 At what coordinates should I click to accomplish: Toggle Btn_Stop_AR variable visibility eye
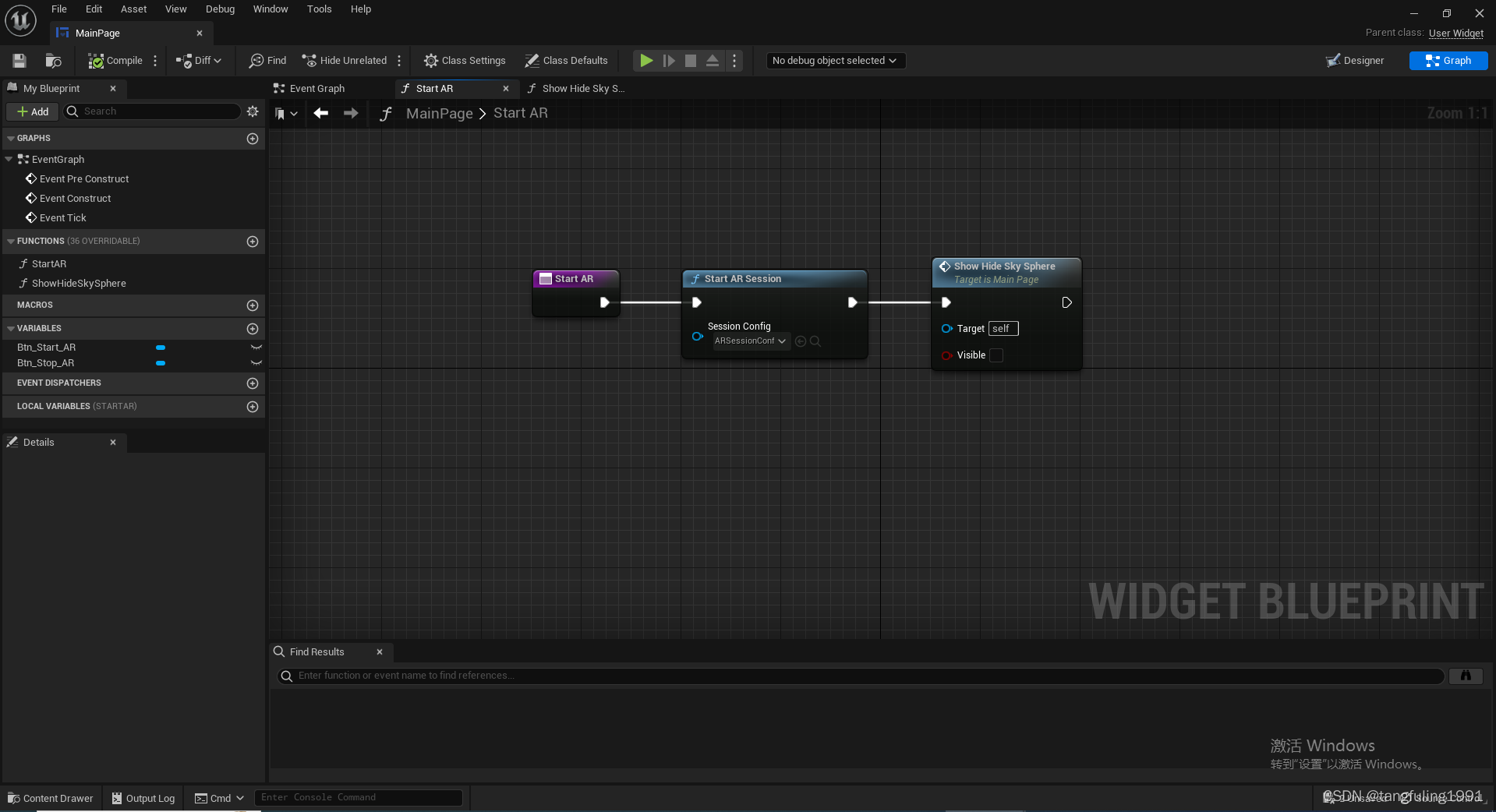click(x=256, y=363)
